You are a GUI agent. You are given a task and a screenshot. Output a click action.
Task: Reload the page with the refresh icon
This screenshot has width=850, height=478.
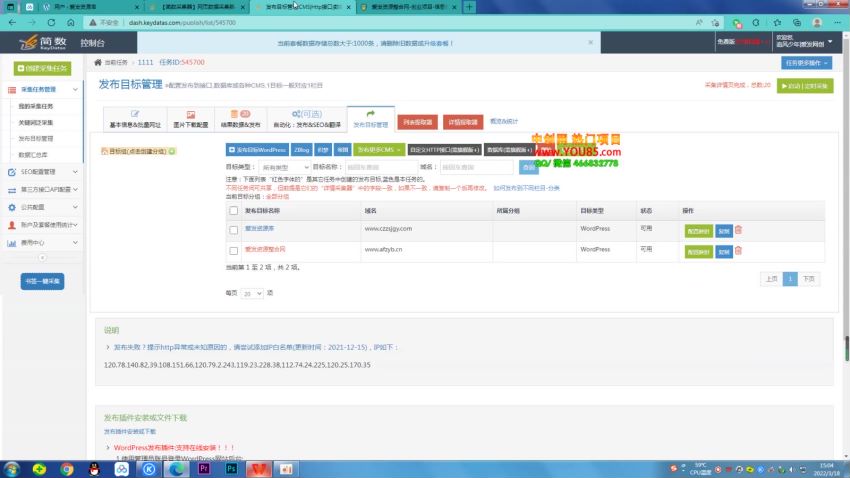(51, 23)
